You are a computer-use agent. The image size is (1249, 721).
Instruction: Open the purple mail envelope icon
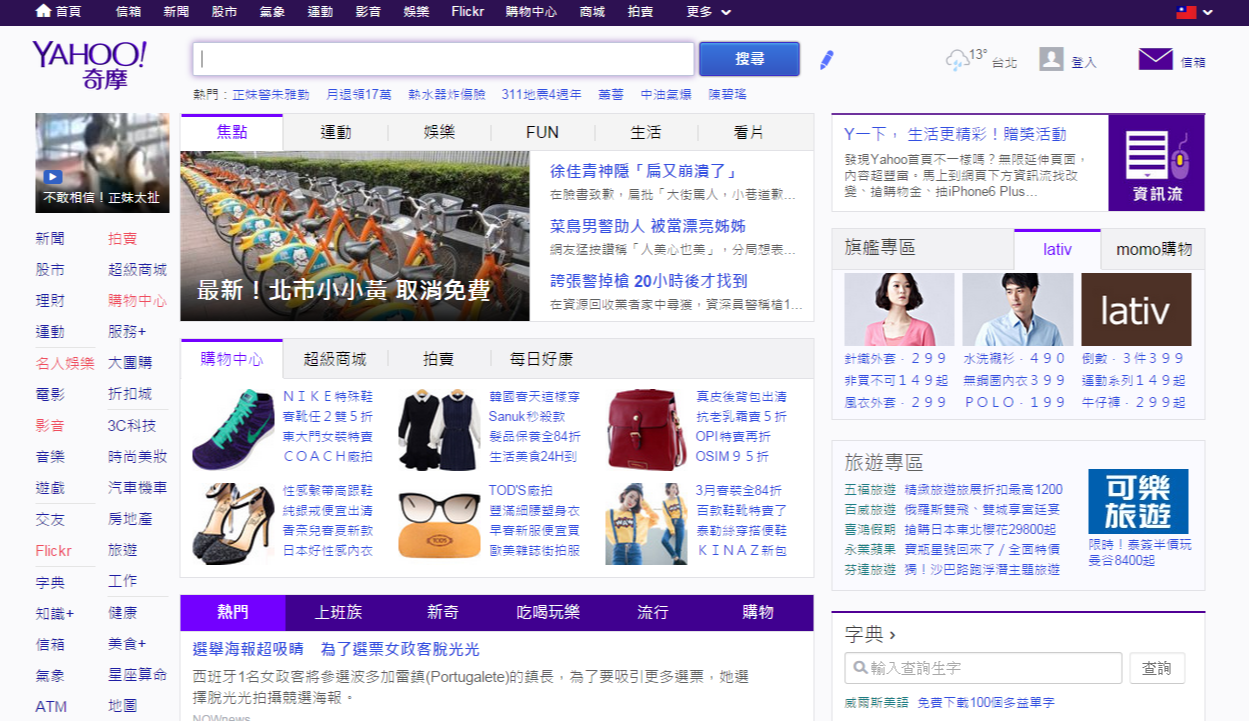click(x=1155, y=60)
